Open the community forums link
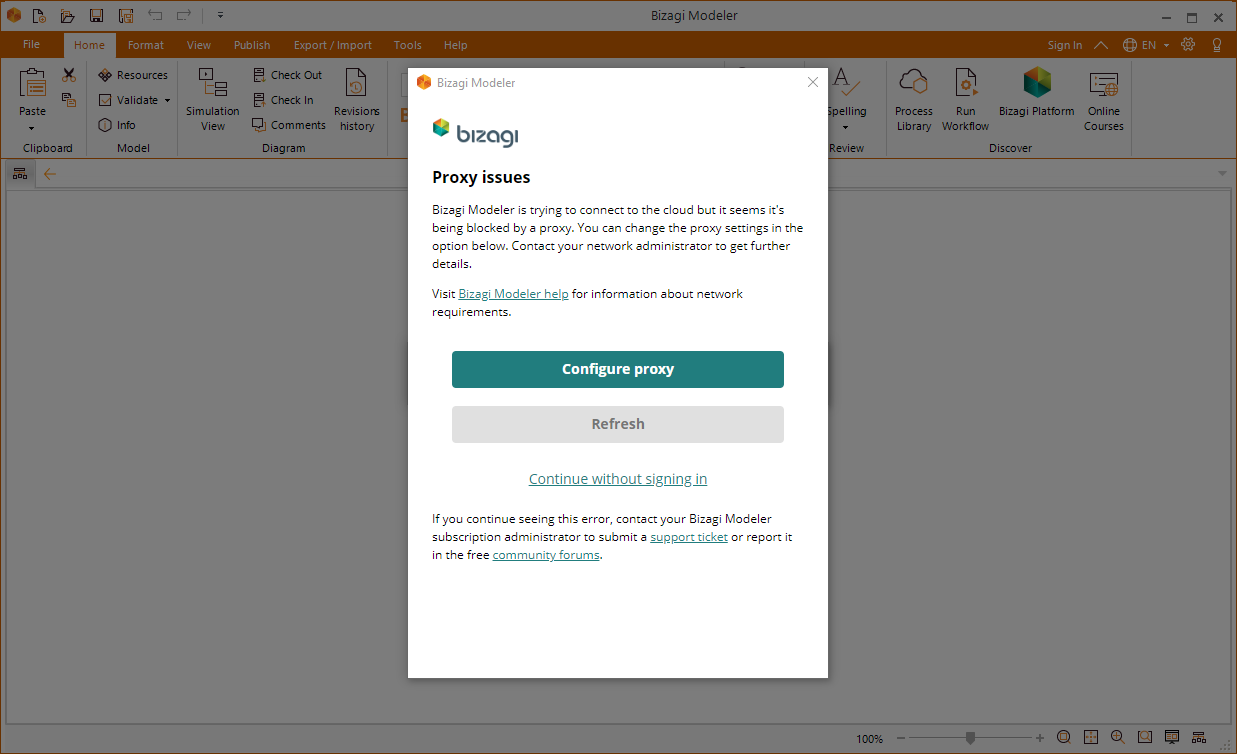 (x=546, y=555)
